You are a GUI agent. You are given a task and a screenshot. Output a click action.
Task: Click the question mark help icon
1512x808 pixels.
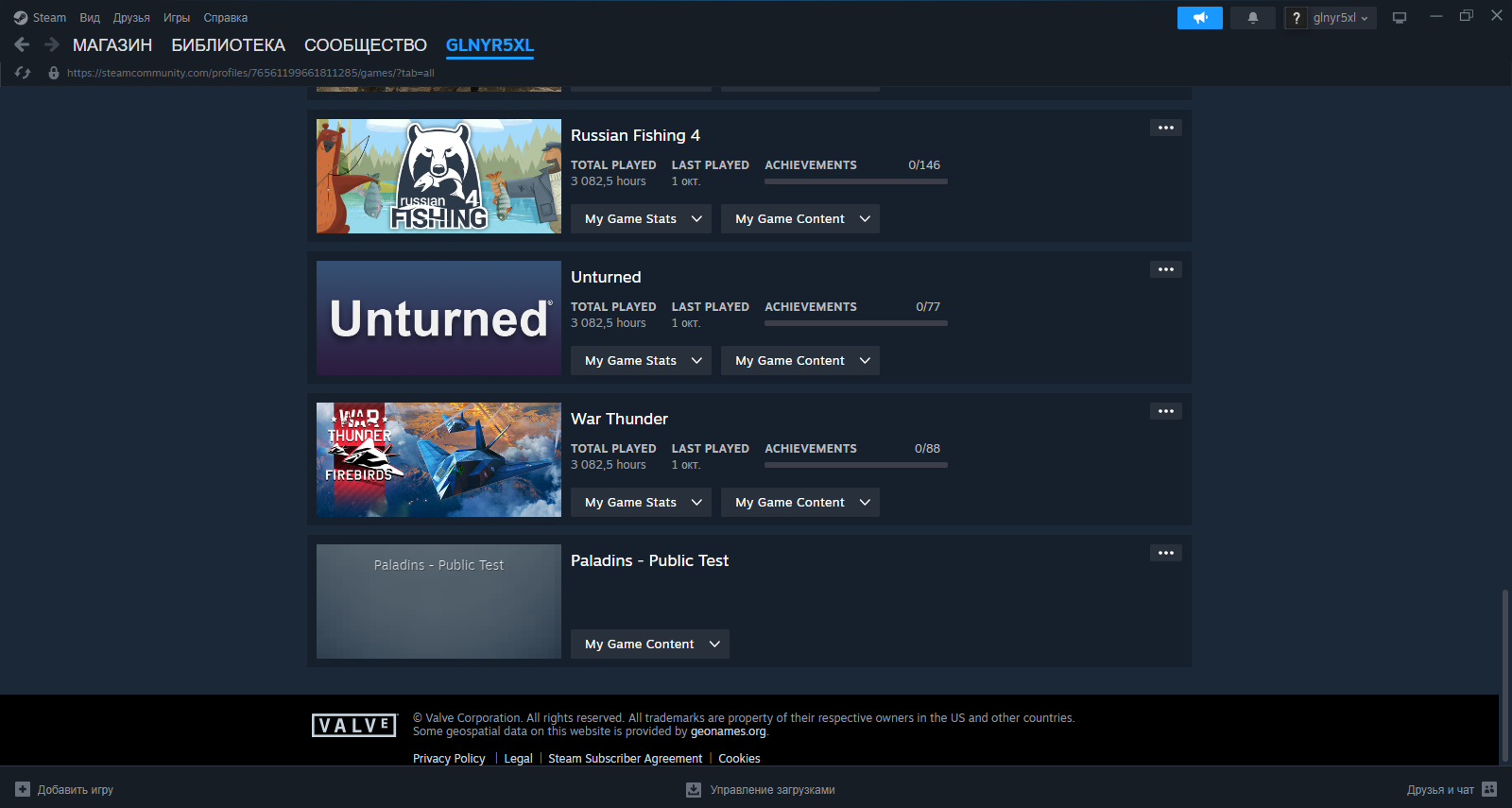coord(1297,18)
